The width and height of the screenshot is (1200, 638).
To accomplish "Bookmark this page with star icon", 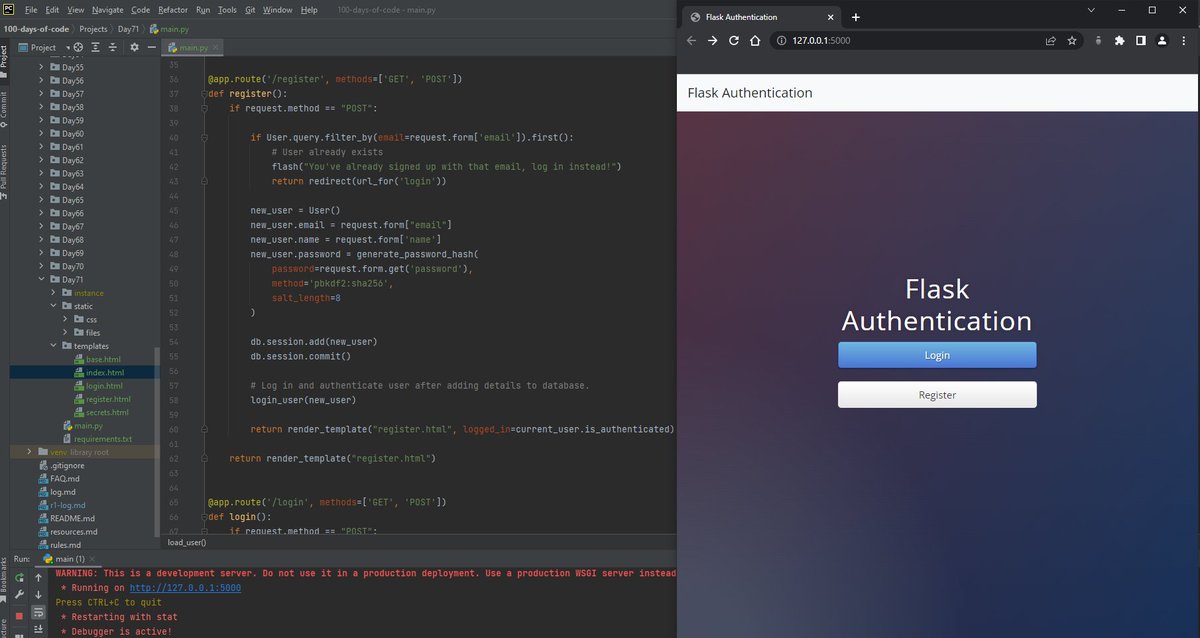I will 1072,41.
